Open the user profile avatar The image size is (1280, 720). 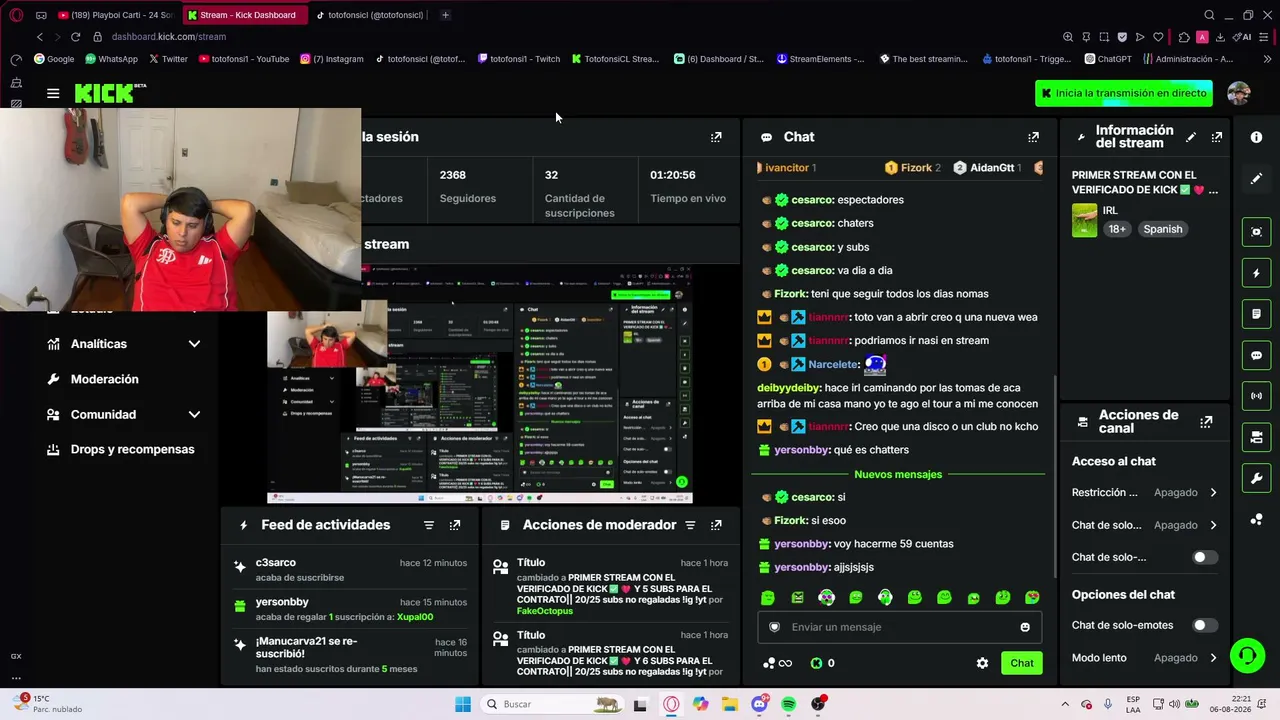tap(1239, 93)
